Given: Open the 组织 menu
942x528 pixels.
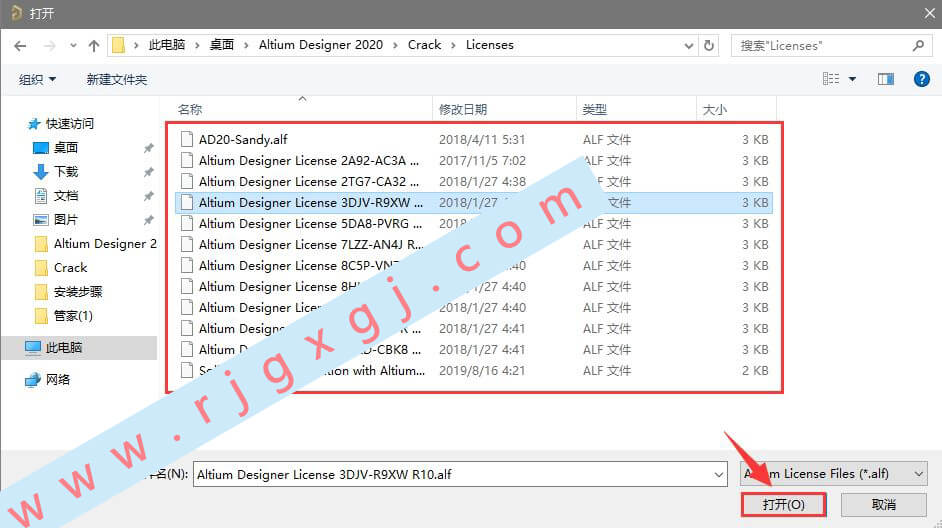Looking at the screenshot, I should click(37, 79).
